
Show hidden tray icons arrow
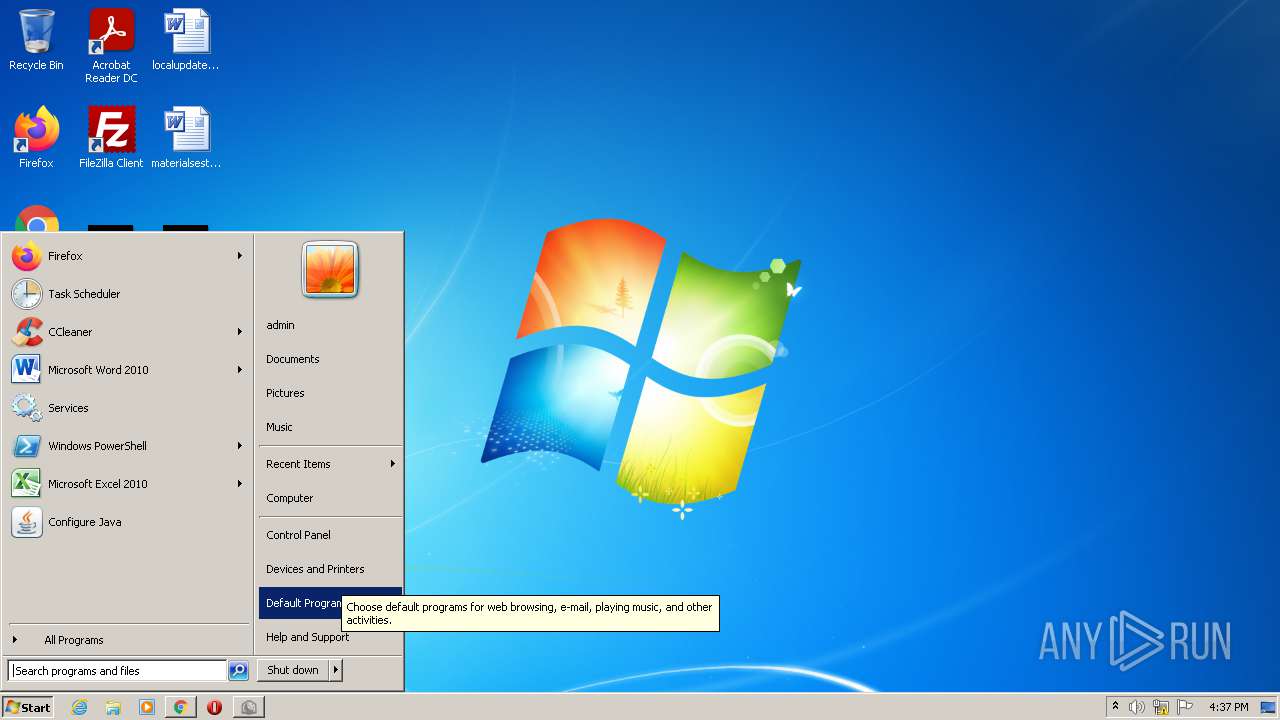[1115, 707]
